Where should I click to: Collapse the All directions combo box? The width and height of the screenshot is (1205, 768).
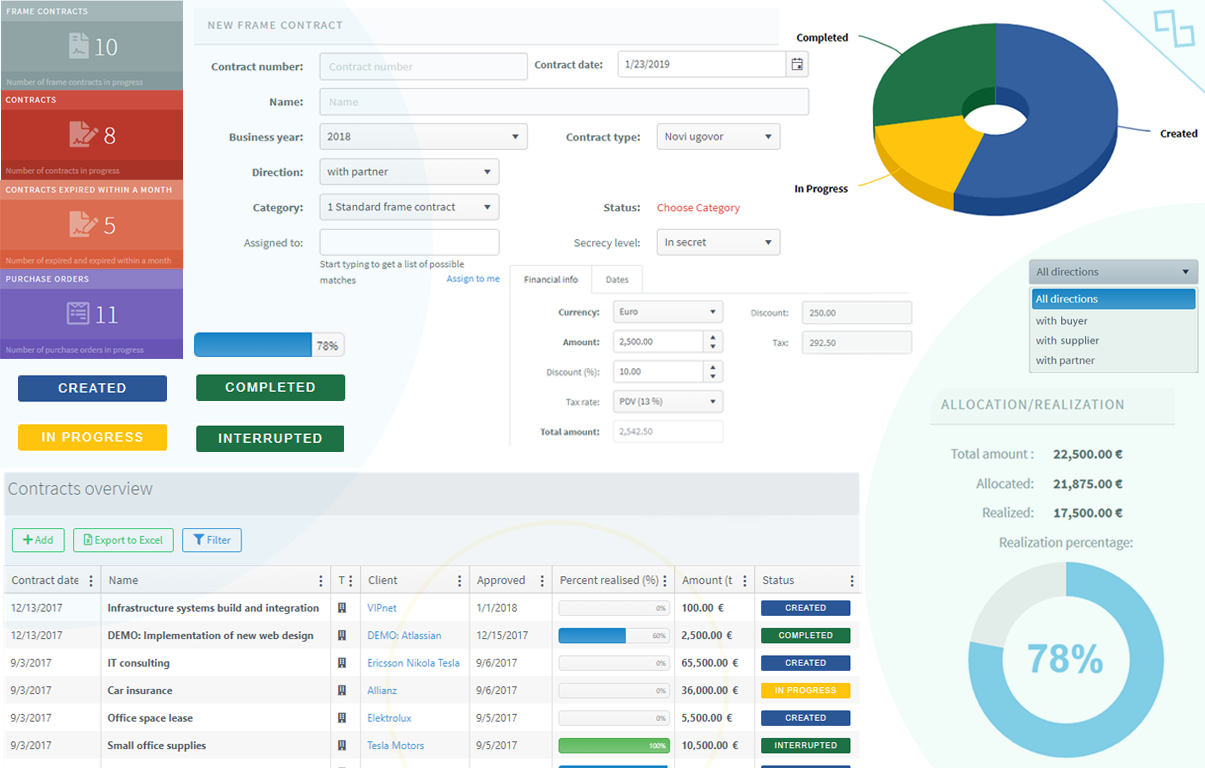click(x=1113, y=272)
